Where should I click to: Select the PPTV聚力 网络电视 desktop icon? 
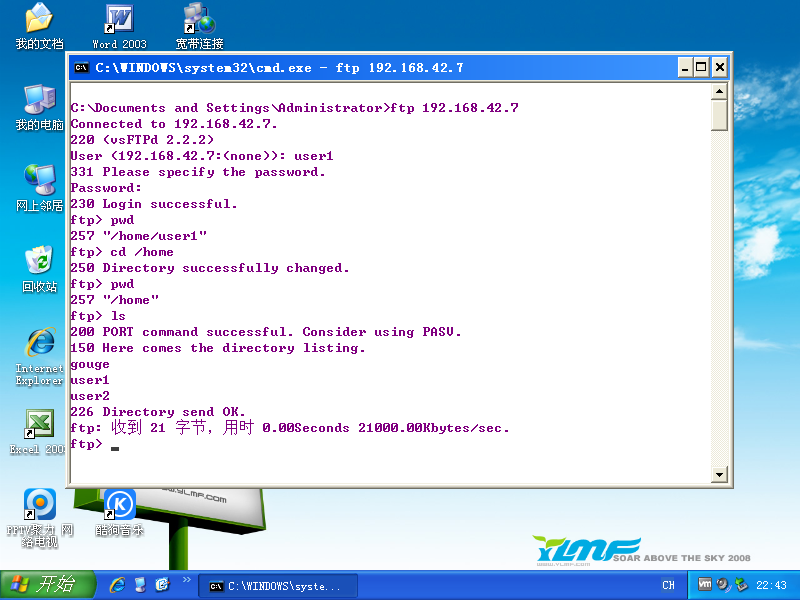pyautogui.click(x=39, y=518)
